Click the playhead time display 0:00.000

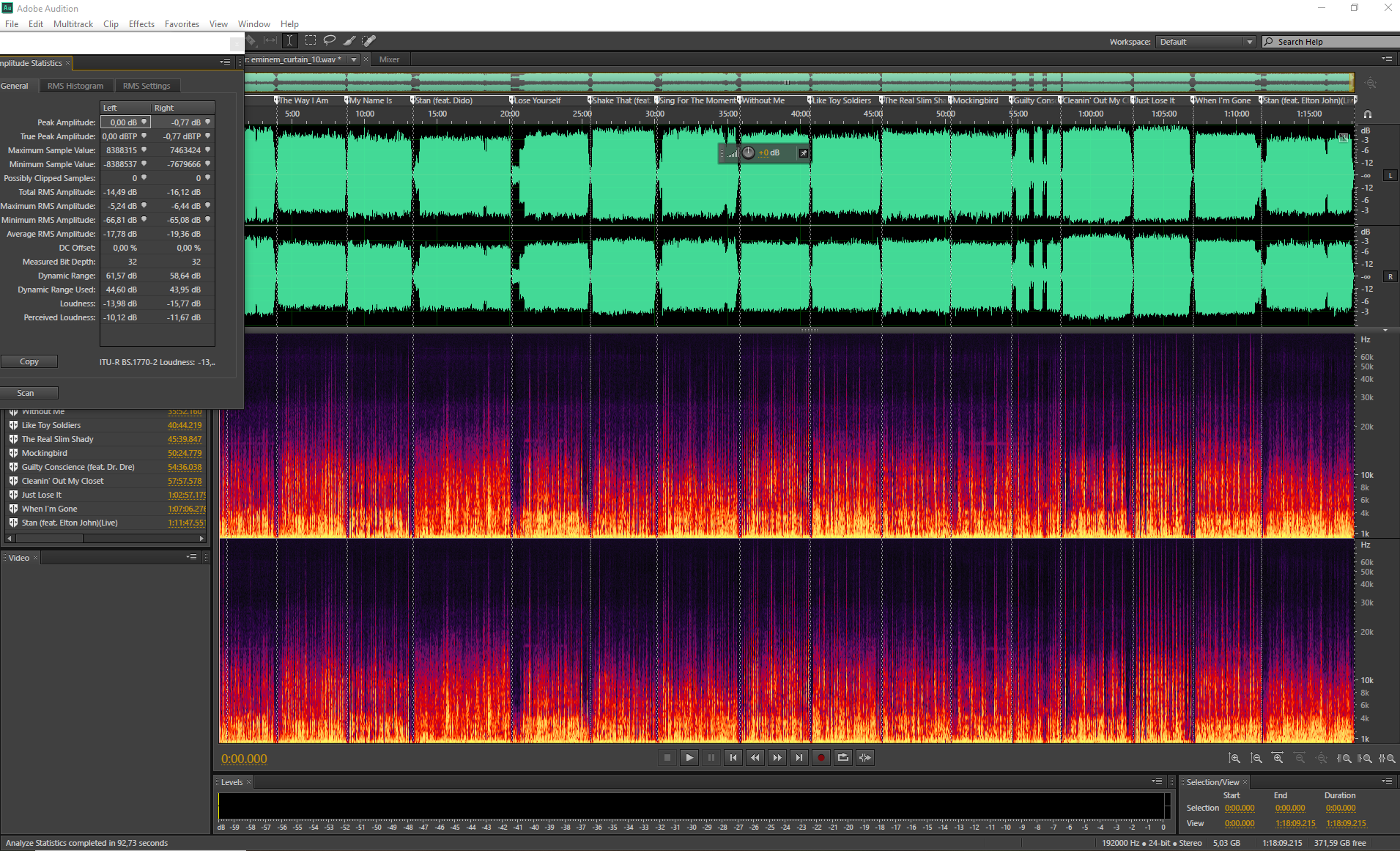pyautogui.click(x=244, y=759)
